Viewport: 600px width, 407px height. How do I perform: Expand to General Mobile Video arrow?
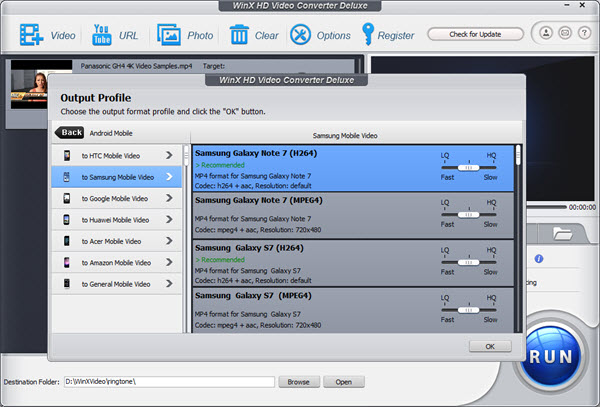(x=169, y=283)
